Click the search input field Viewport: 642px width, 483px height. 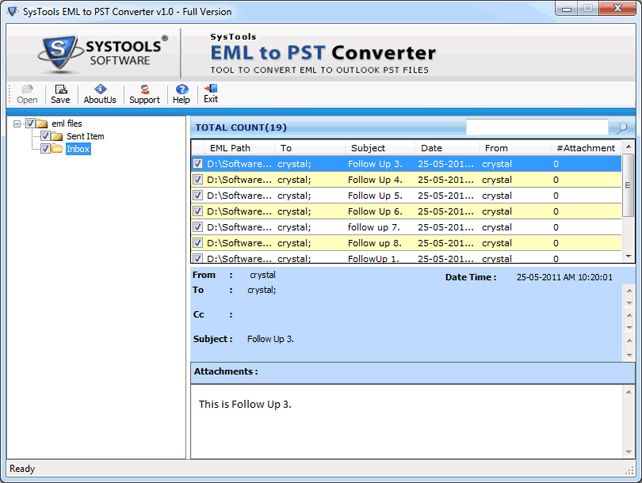point(536,128)
